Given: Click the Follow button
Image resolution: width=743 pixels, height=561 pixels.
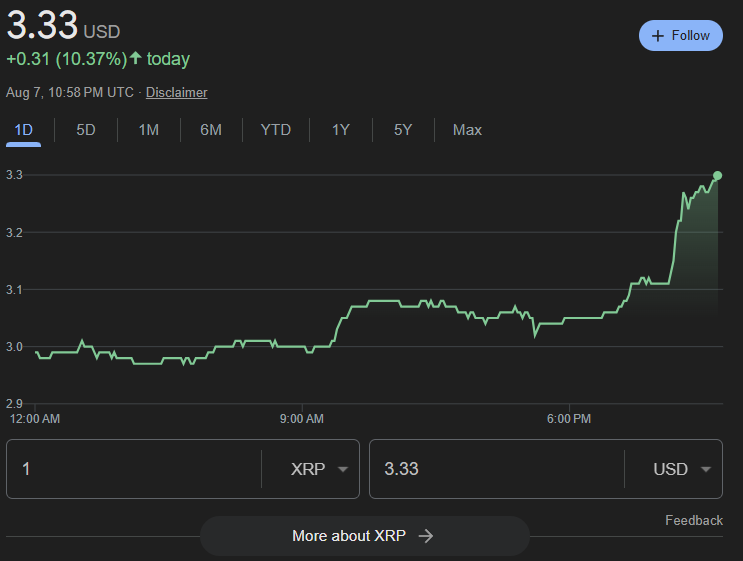Looking at the screenshot, I should coord(680,36).
